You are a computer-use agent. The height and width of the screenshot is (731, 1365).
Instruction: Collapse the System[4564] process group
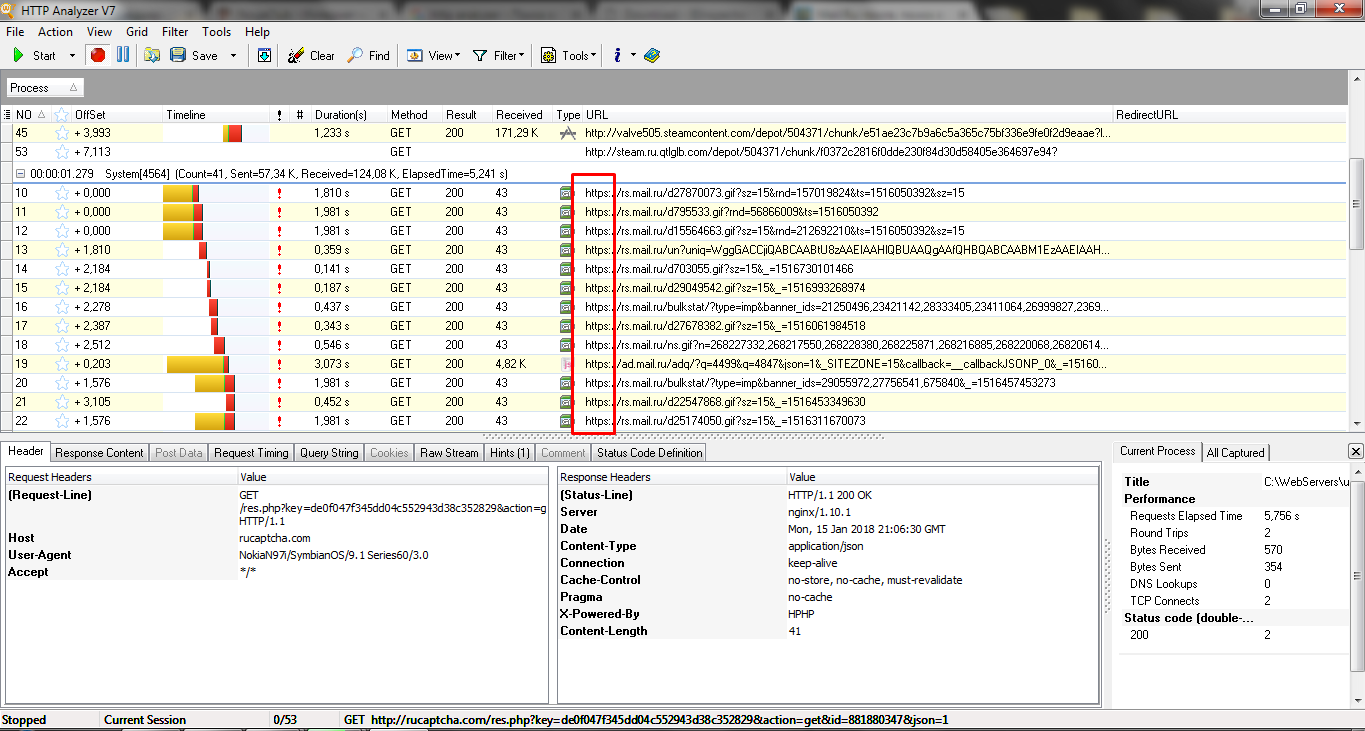point(20,174)
